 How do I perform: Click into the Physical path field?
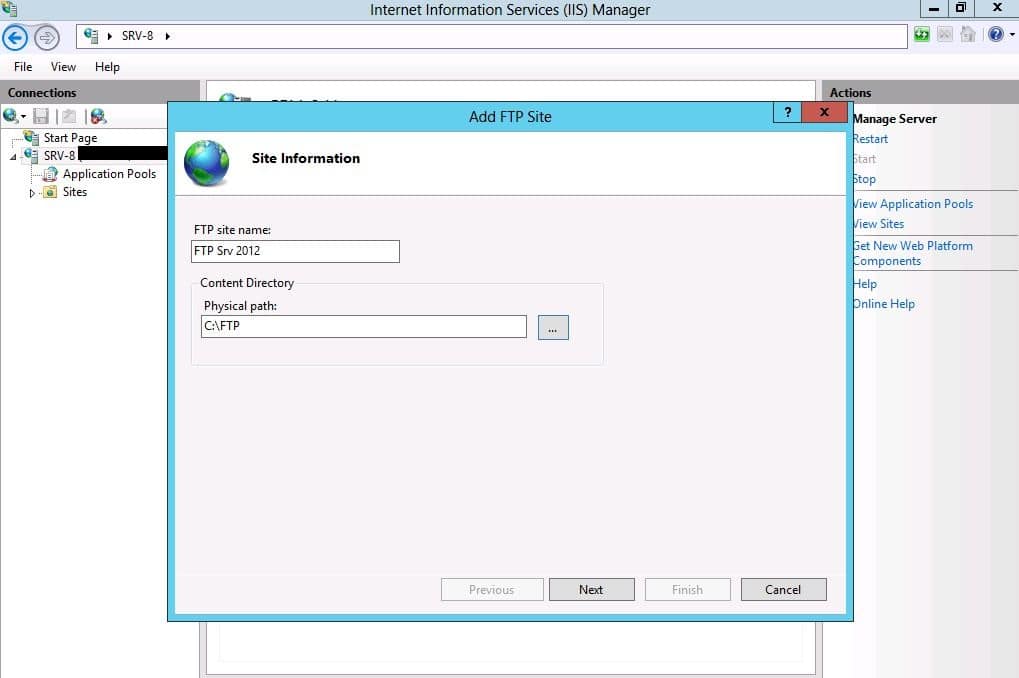click(x=364, y=326)
